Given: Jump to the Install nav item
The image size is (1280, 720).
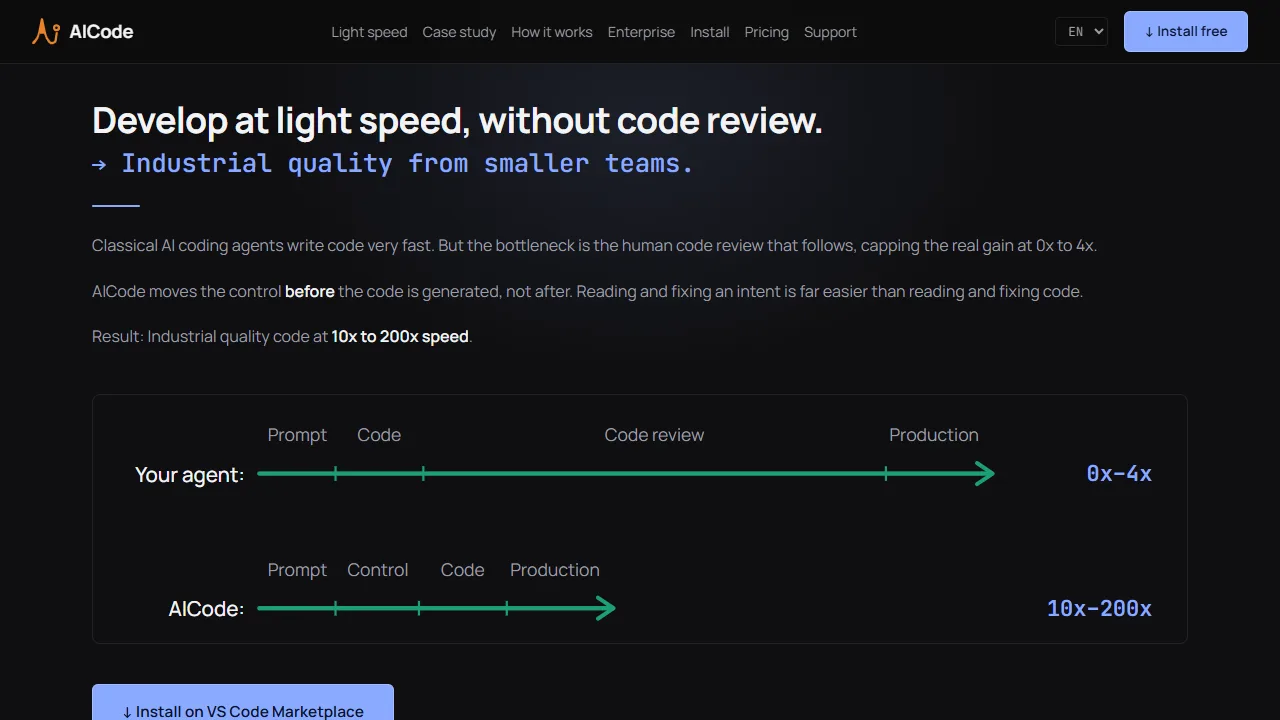Looking at the screenshot, I should pos(710,32).
